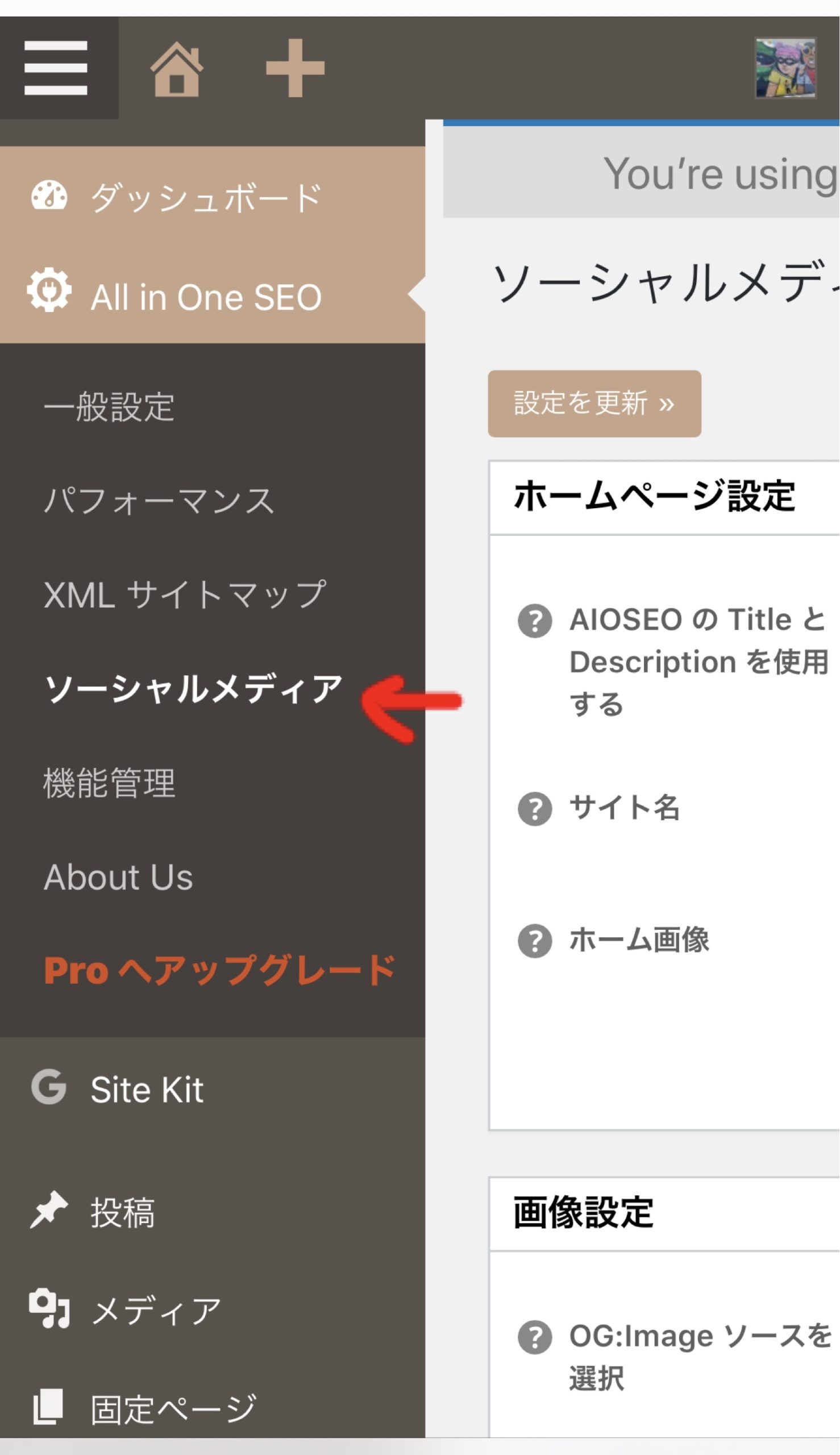Viewport: 840px width, 1455px height.
Task: Open Site Kit Google icon
Action: pos(49,1087)
